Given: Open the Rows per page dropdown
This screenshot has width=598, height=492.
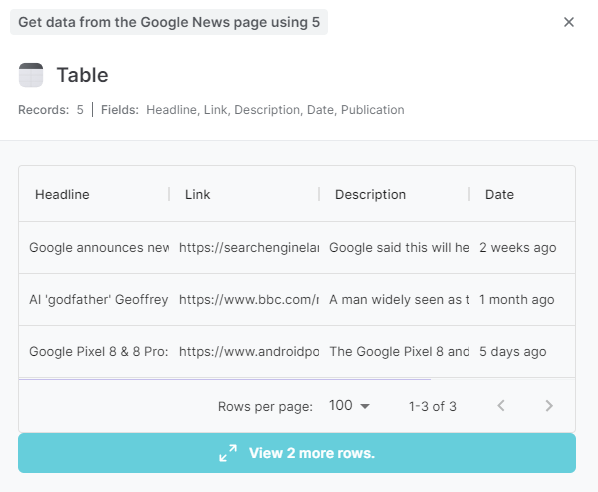Looking at the screenshot, I should tap(349, 406).
